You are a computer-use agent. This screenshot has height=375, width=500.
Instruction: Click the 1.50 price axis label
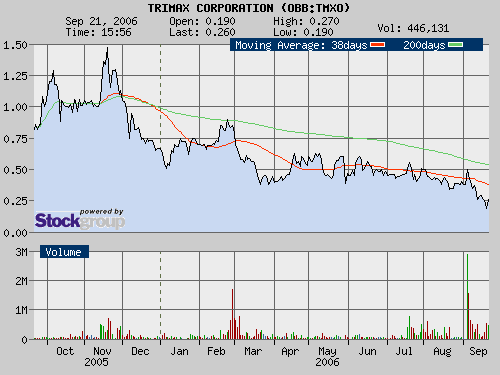[15, 45]
